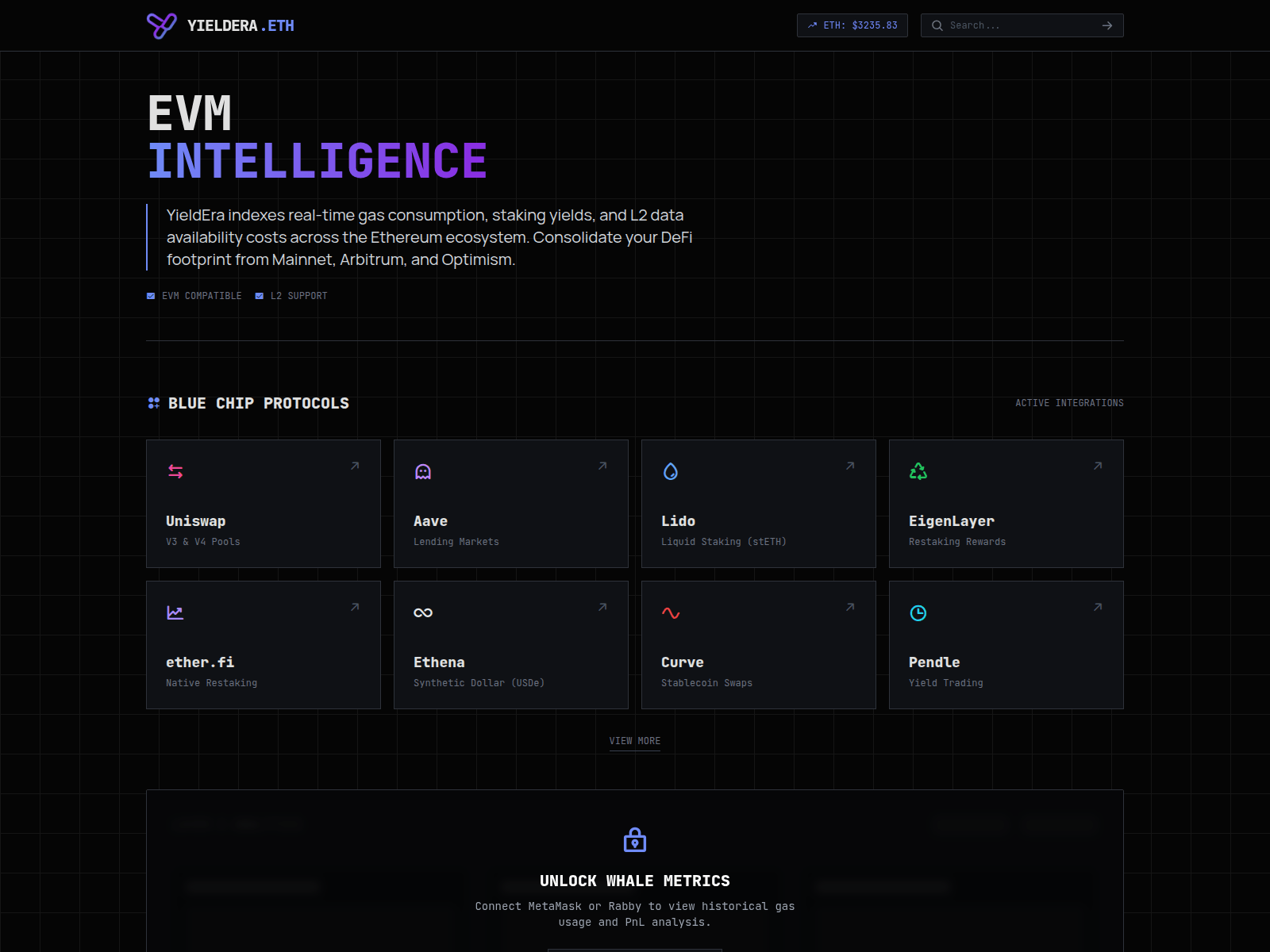Click the padlock icon above Unlock Whale Metrics
1270x952 pixels.
(x=635, y=839)
